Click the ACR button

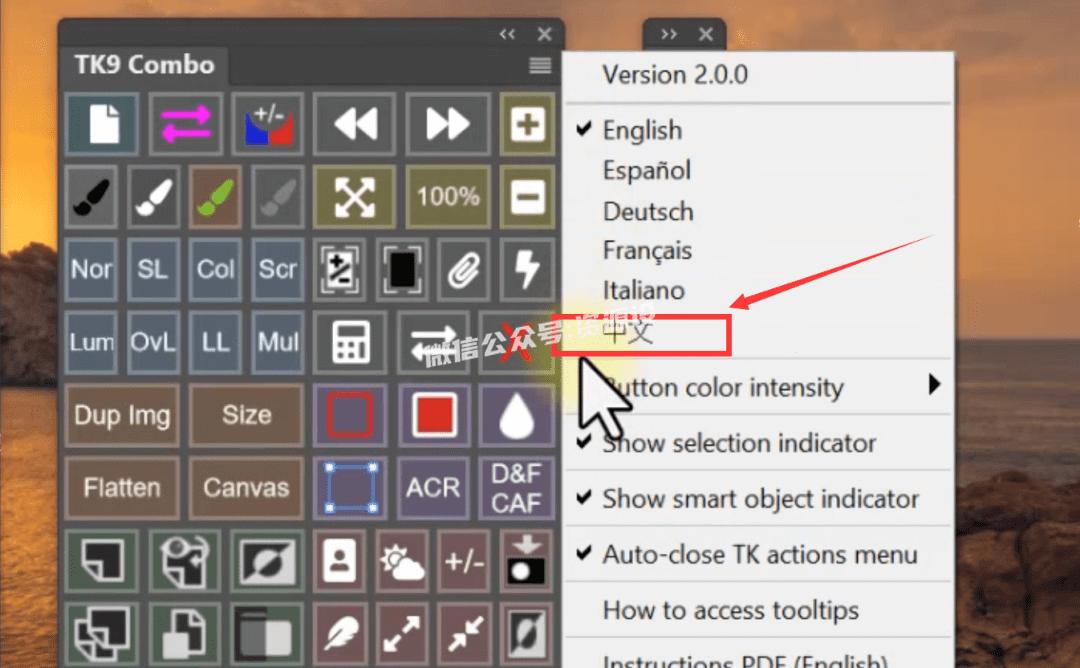pos(434,488)
